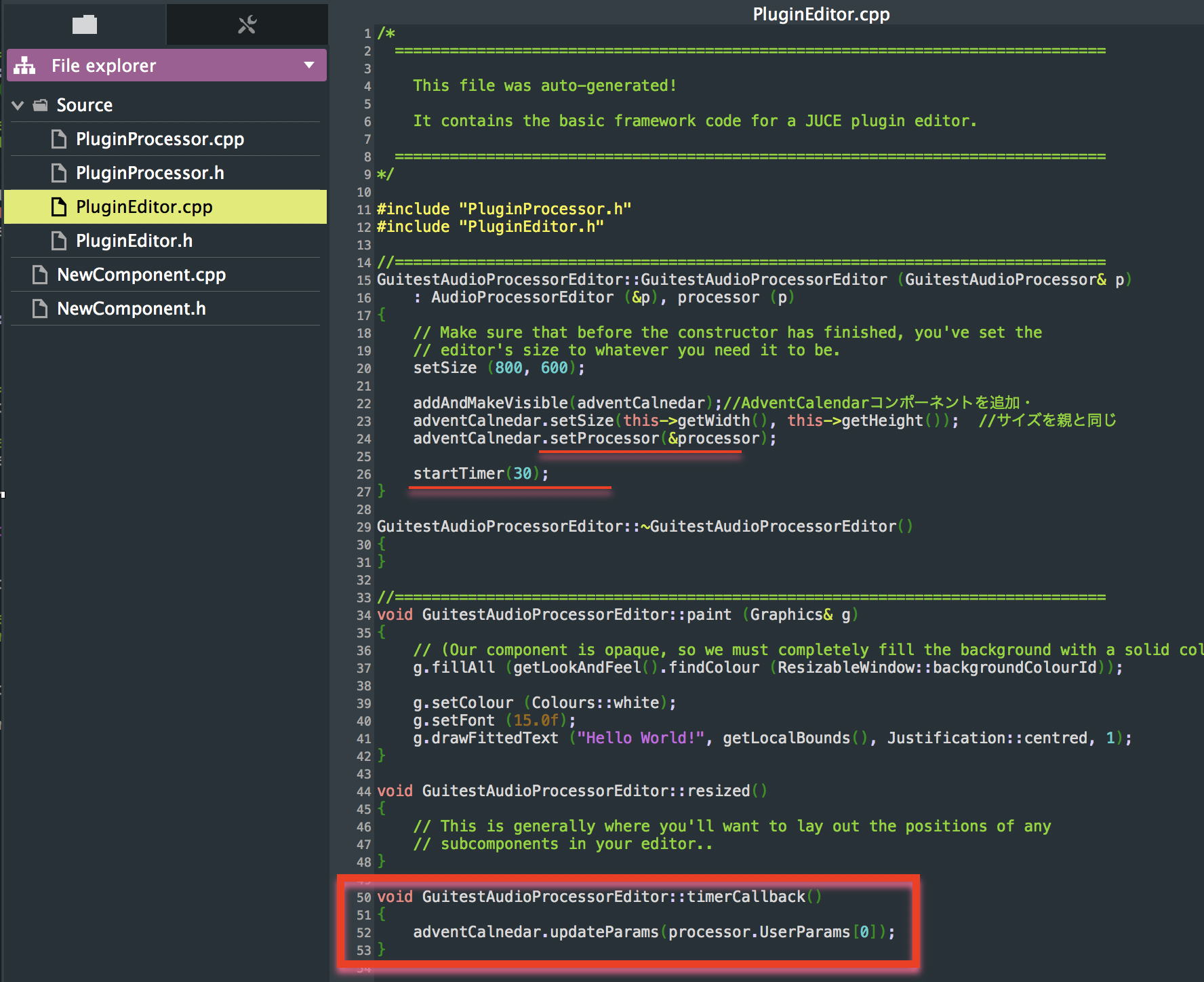Open the files tab folder icon
1204x982 pixels.
pyautogui.click(x=85, y=25)
